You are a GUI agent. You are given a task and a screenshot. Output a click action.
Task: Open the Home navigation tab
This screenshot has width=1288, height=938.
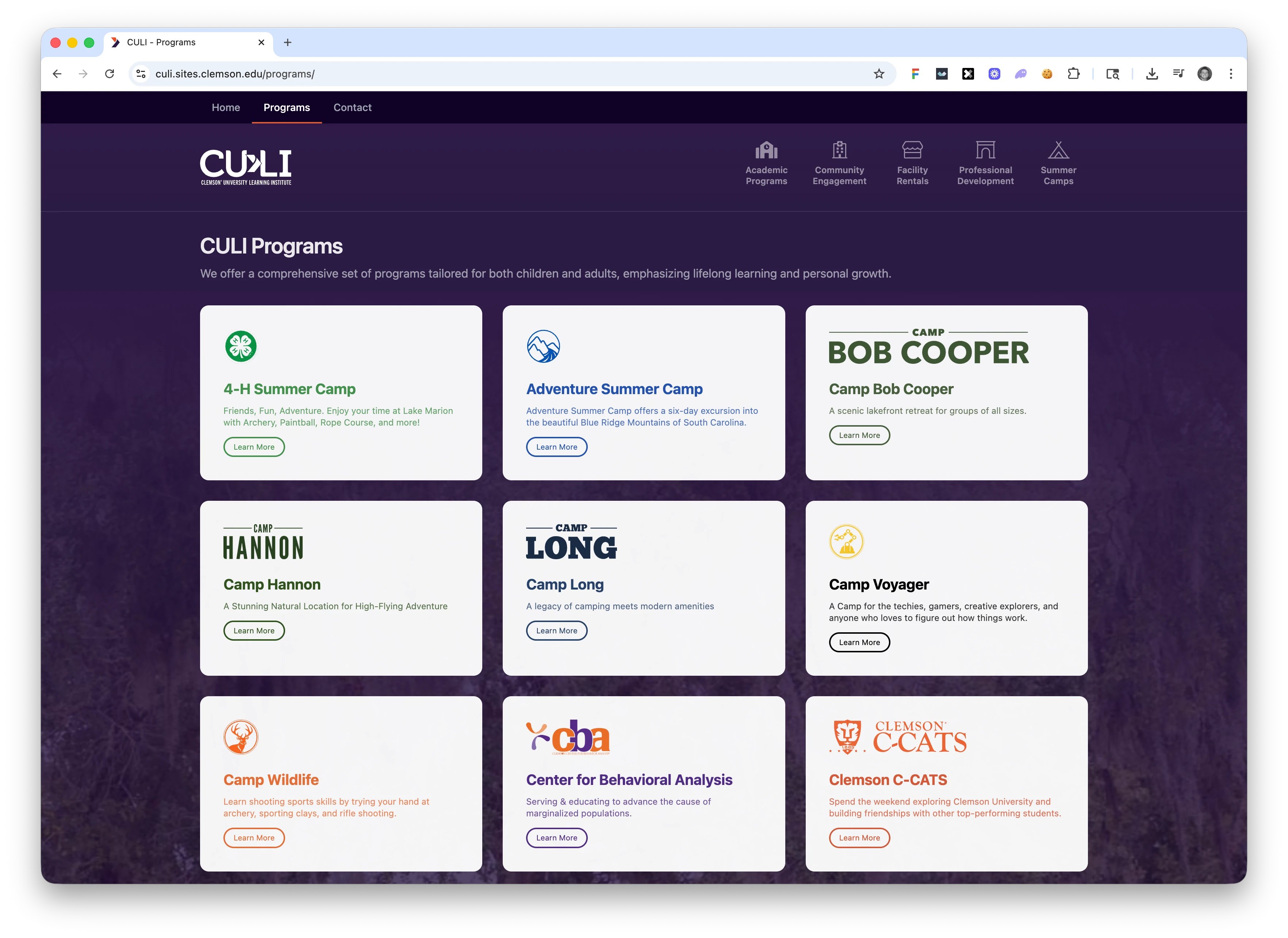[x=226, y=107]
